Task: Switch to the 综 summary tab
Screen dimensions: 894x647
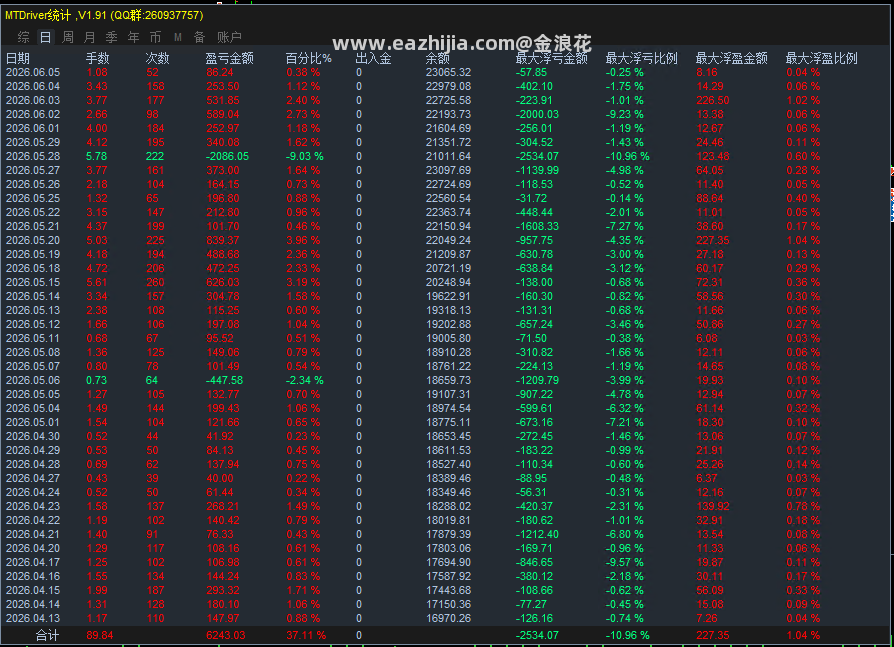Action: point(23,38)
